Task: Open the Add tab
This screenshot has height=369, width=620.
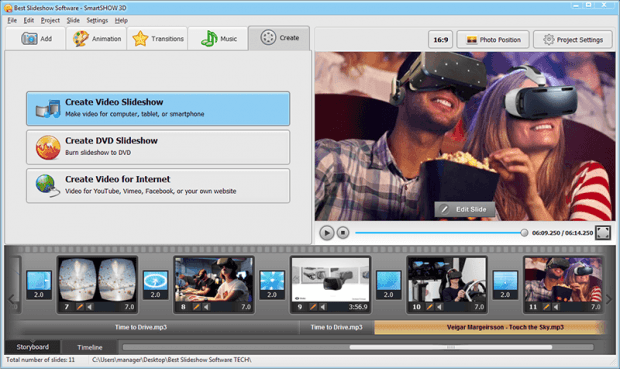Action: pyautogui.click(x=36, y=39)
